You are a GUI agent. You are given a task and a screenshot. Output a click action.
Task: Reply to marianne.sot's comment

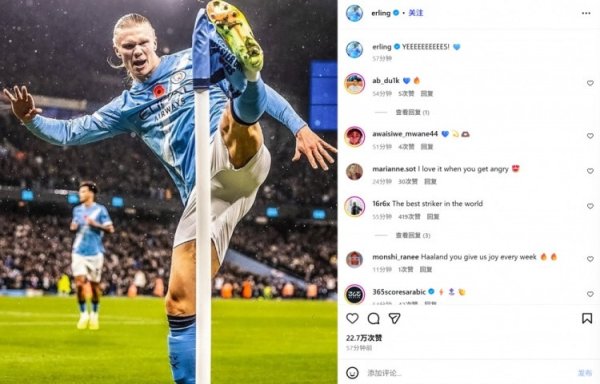[430, 182]
